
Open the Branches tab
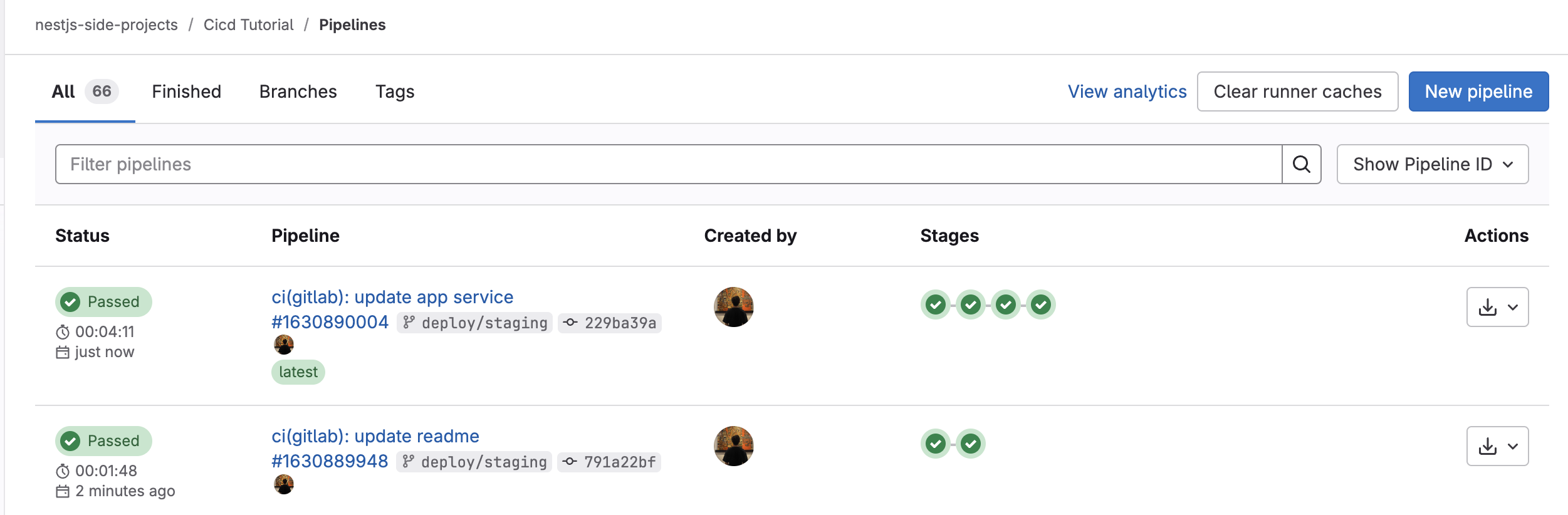pyautogui.click(x=298, y=91)
